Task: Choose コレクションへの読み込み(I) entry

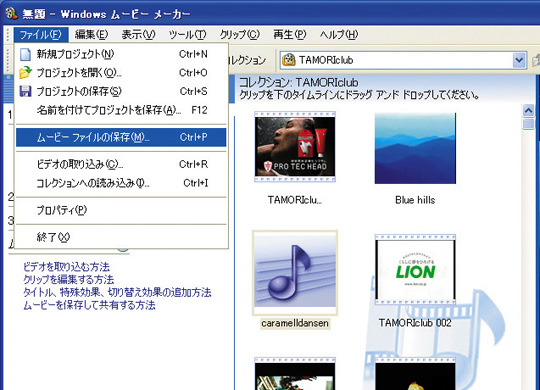Action: pyautogui.click(x=121, y=183)
